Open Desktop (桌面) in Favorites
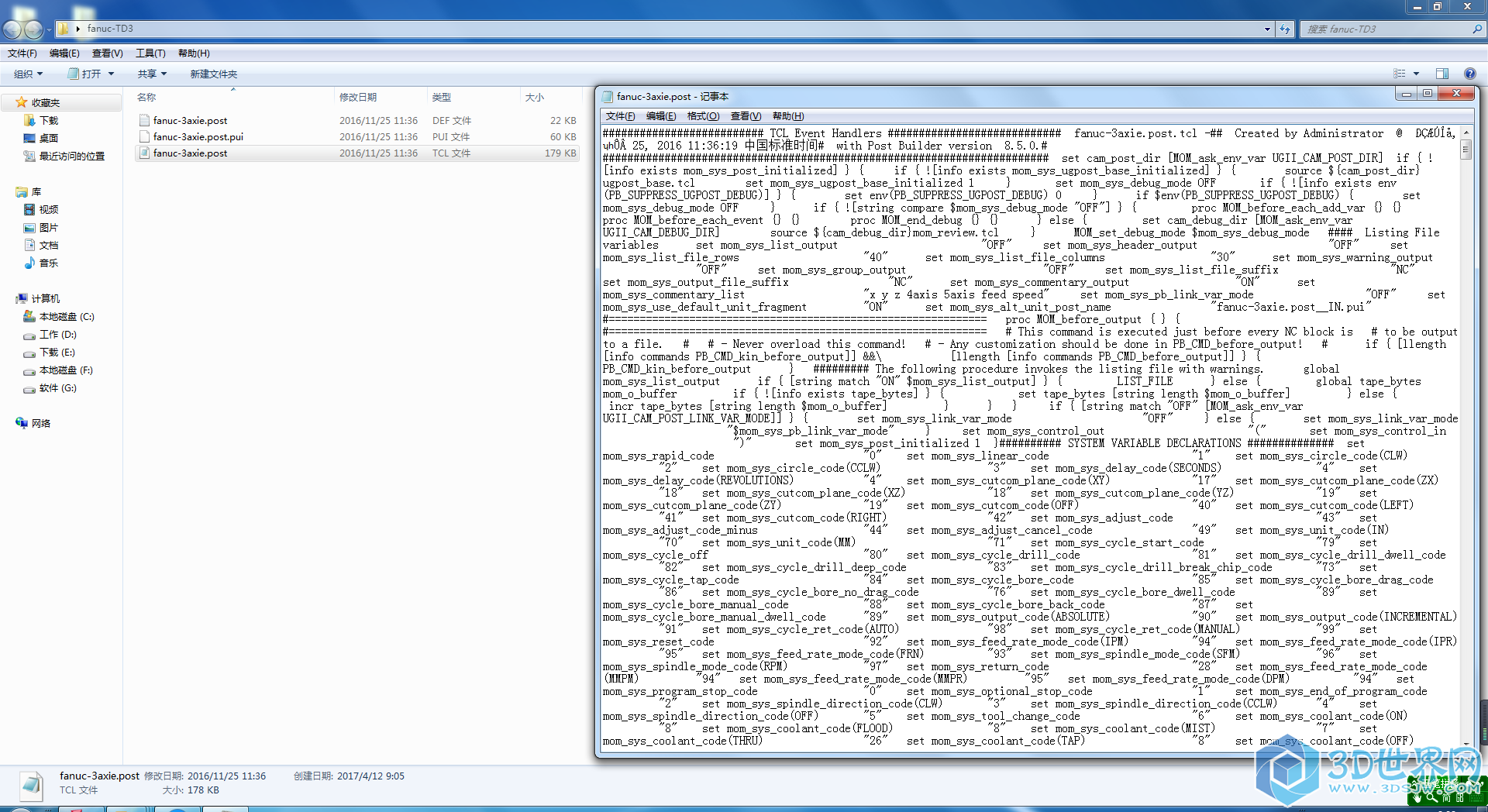 point(49,138)
